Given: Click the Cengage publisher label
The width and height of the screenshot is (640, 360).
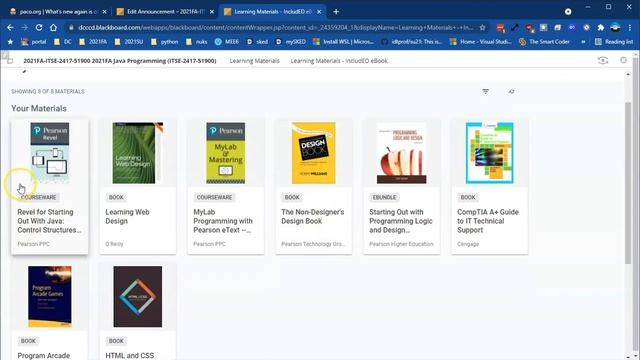Looking at the screenshot, I should 468,244.
